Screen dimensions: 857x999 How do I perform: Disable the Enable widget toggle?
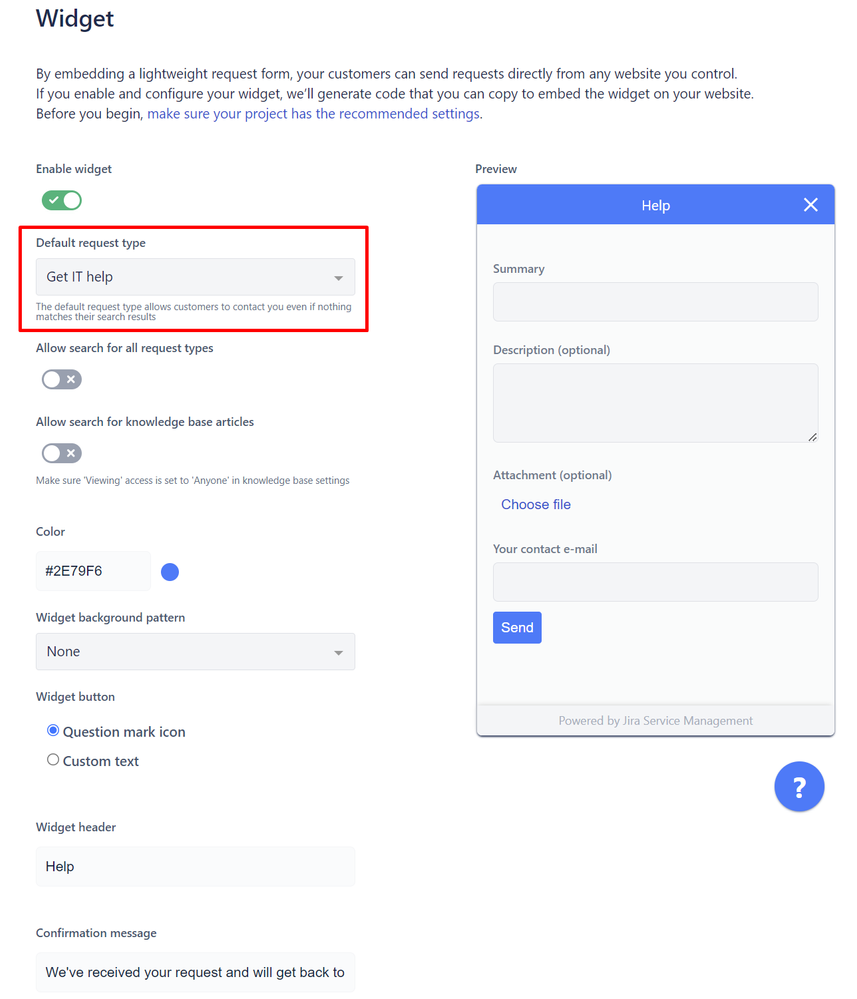[x=62, y=200]
